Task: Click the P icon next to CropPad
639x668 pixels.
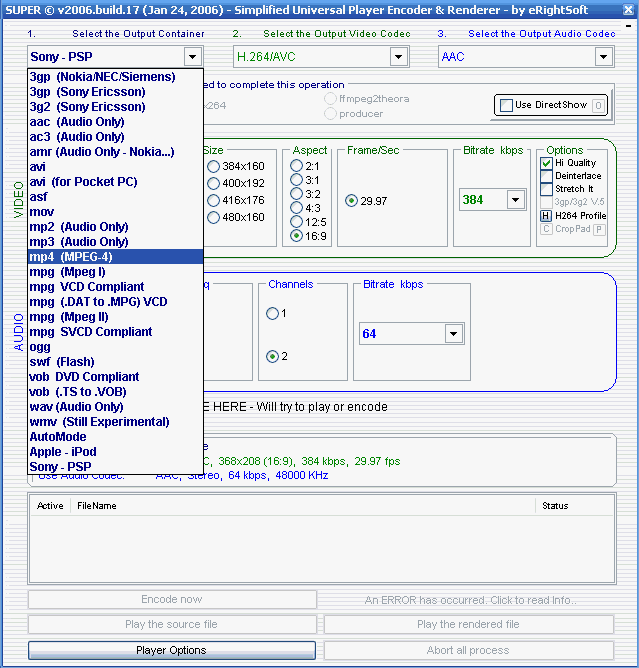Action: [601, 229]
